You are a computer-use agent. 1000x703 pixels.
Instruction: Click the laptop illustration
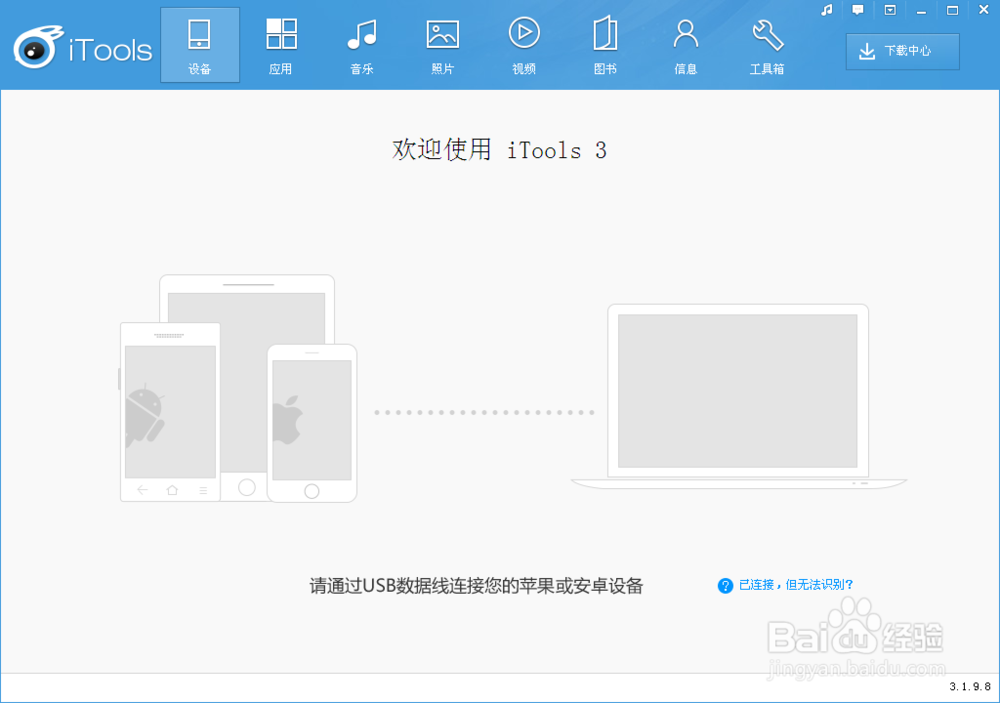click(739, 396)
